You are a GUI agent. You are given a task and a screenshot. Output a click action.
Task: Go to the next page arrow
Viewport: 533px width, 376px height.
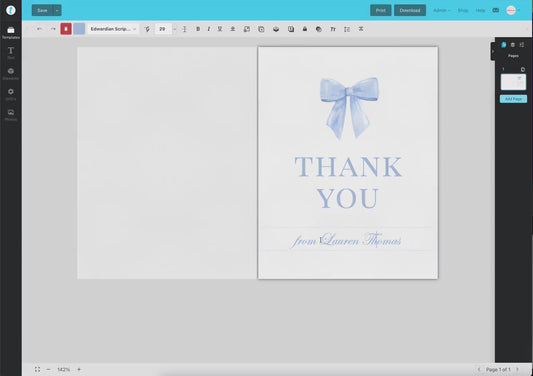(517, 369)
